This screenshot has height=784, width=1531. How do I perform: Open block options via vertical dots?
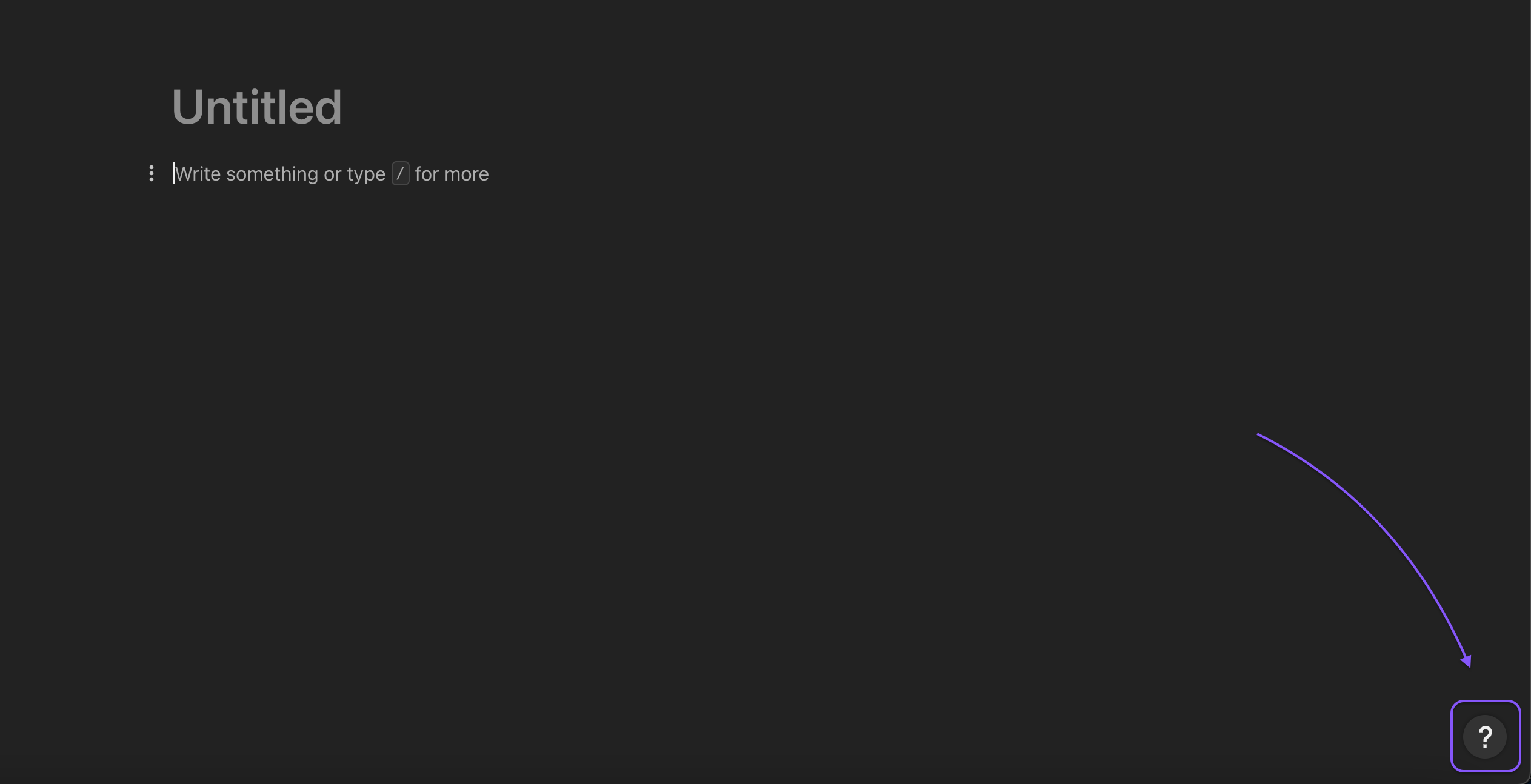[152, 174]
